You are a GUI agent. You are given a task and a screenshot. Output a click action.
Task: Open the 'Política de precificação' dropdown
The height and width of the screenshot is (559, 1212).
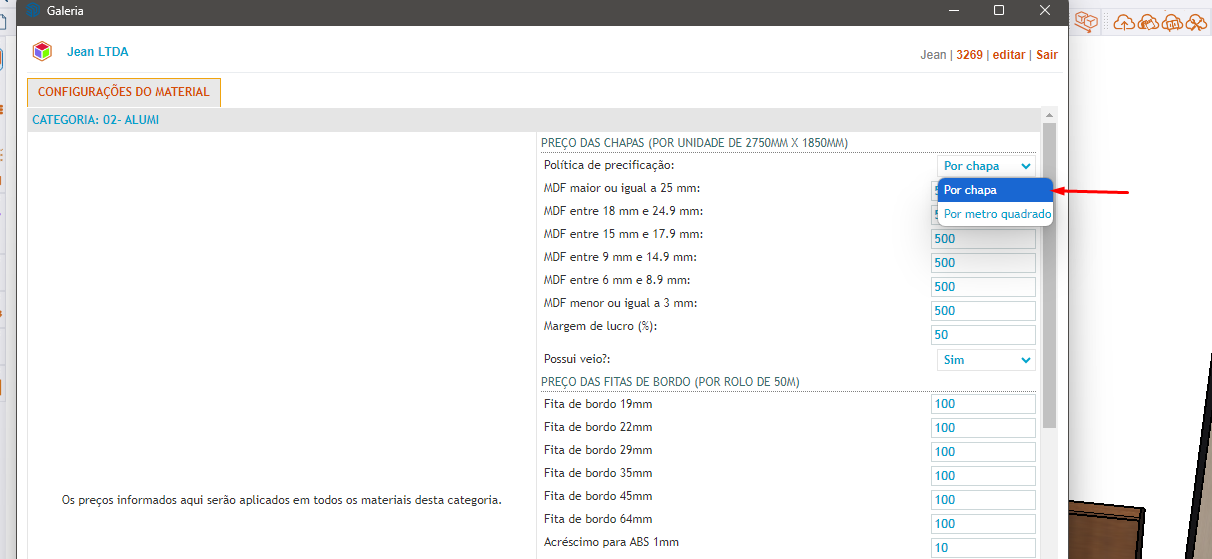pos(985,166)
